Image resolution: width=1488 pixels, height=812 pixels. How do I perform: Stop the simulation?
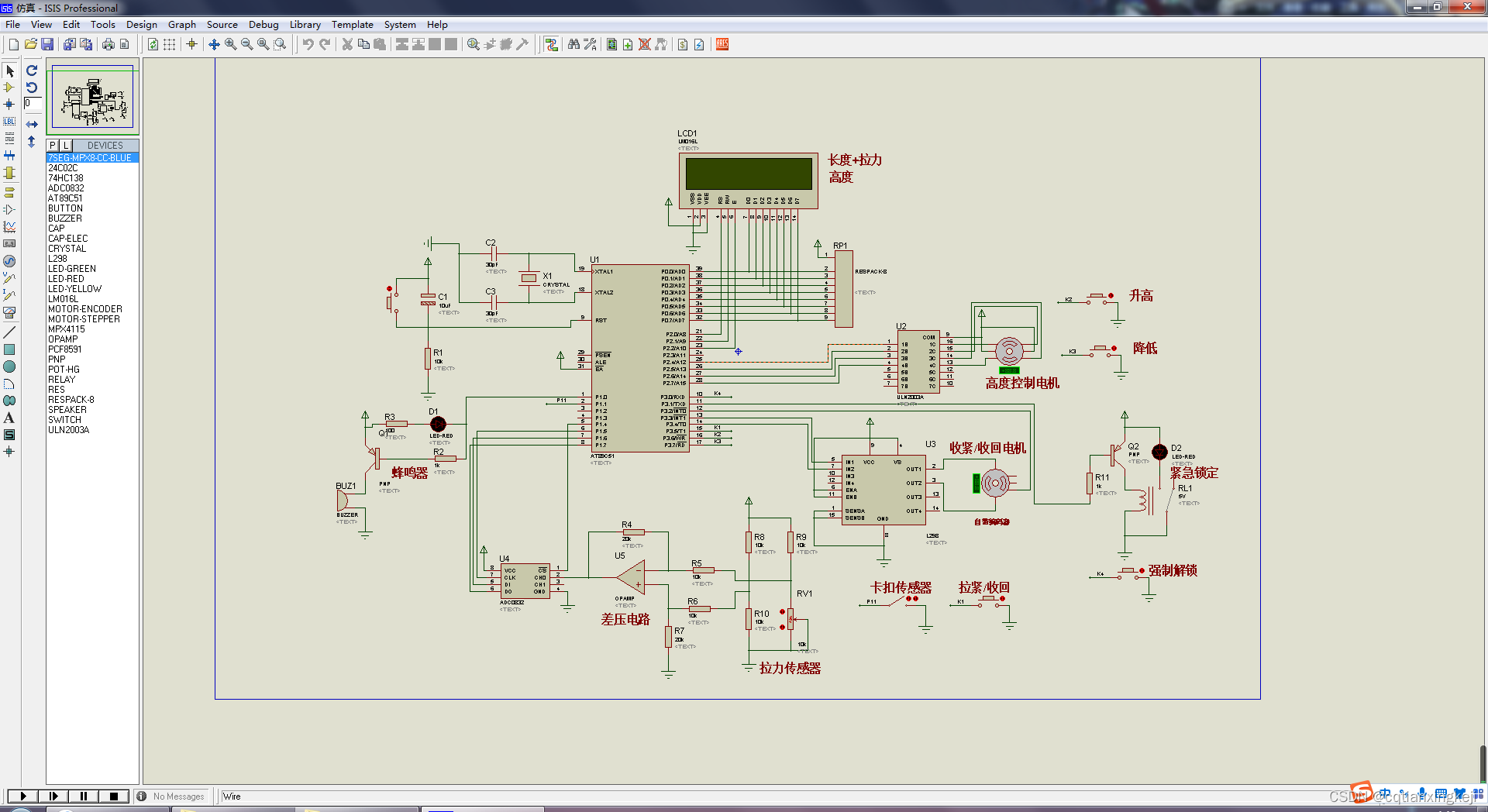(114, 796)
